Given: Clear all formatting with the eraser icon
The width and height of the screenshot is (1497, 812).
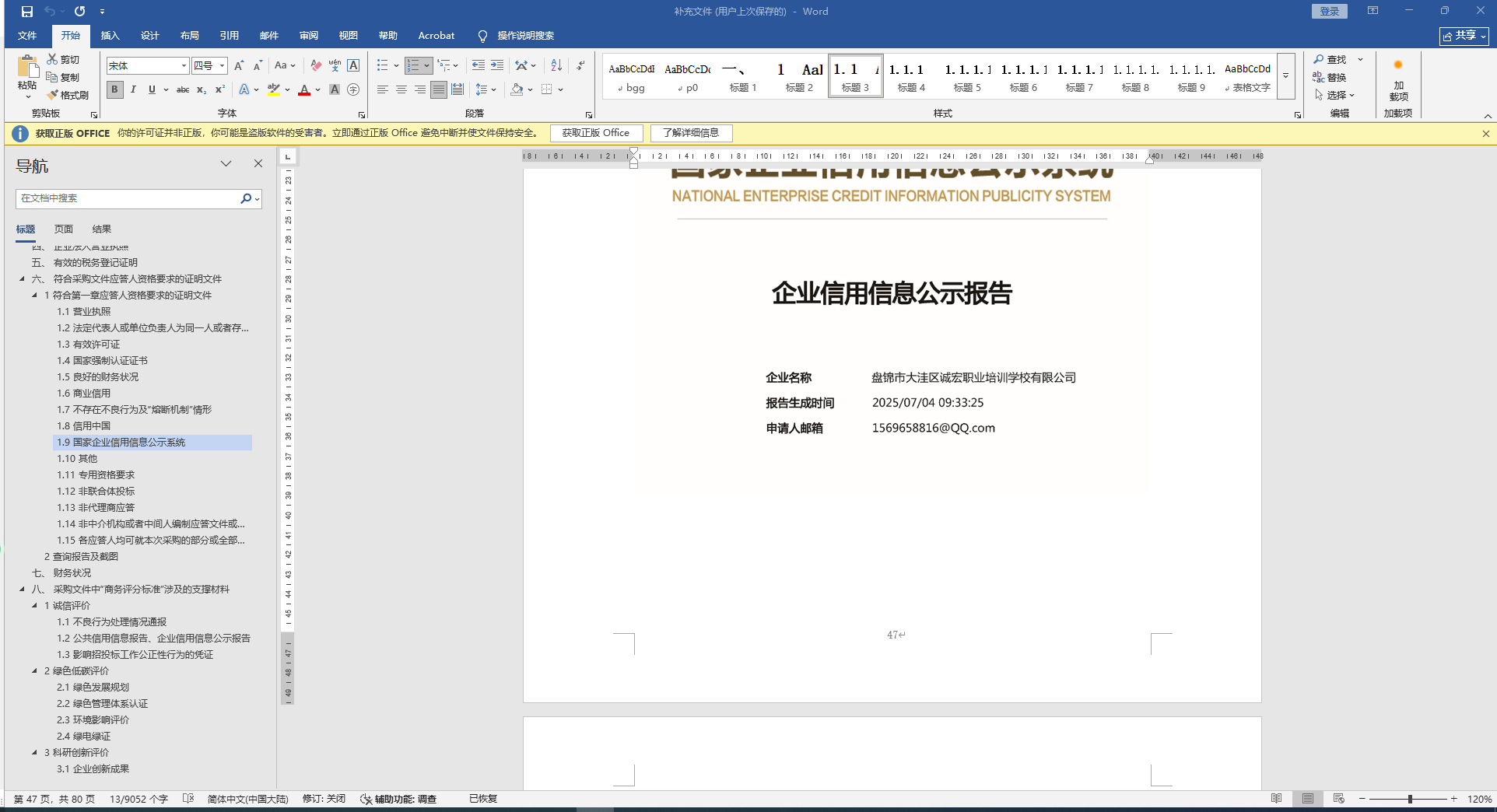Looking at the screenshot, I should pos(316,66).
